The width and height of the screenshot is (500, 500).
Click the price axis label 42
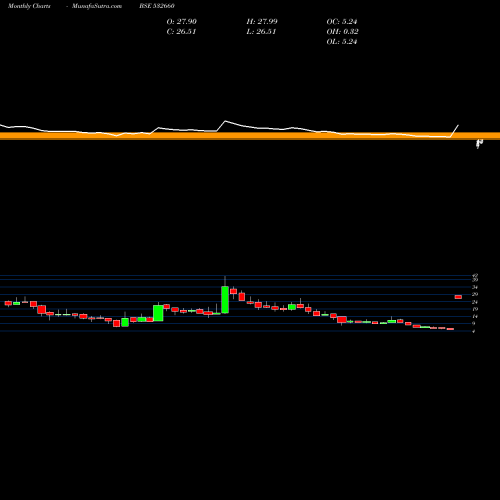475,276
